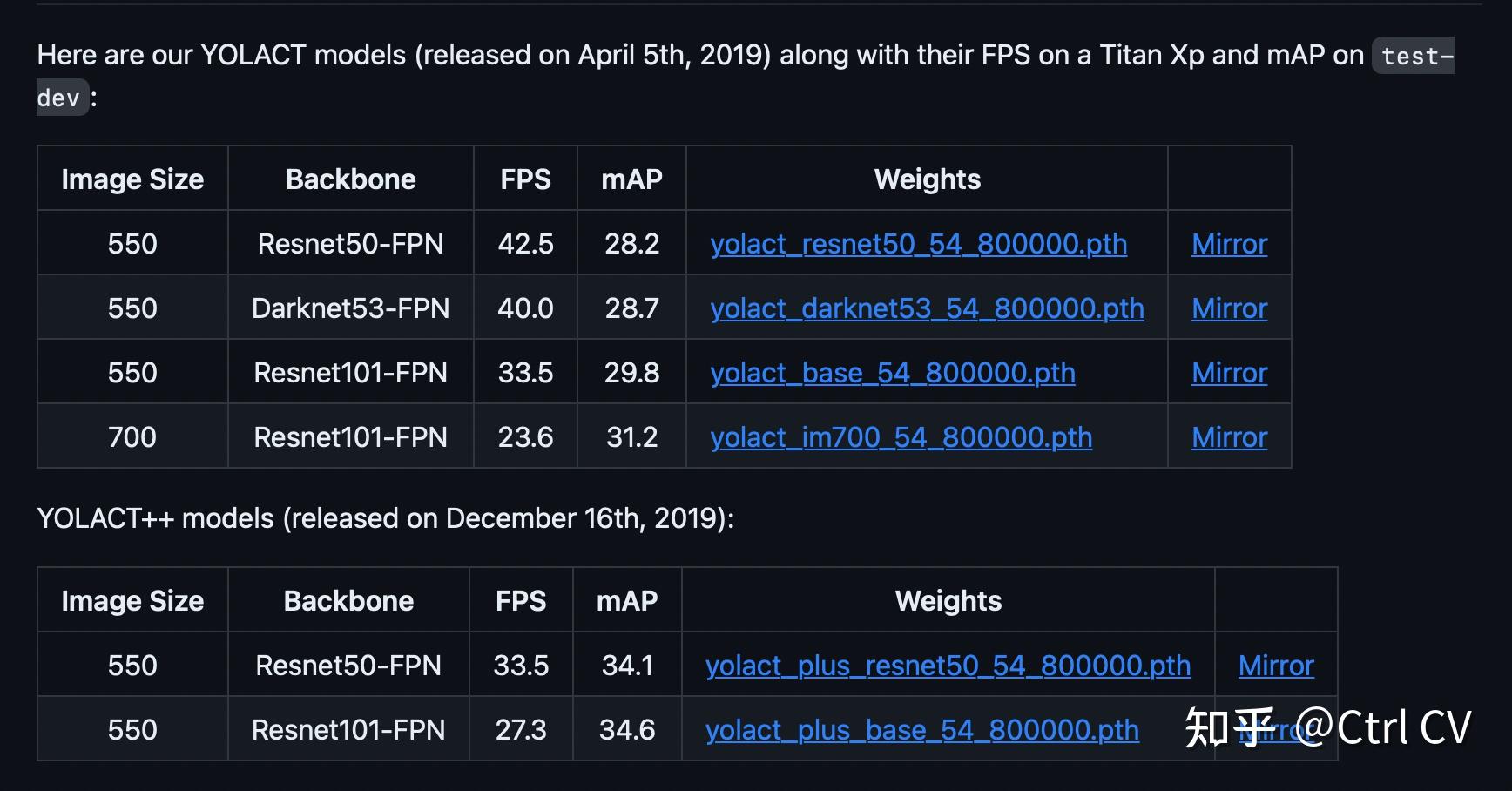Download yolact_darknet53_54_800000.pth weights
This screenshot has height=791, width=1512.
(x=927, y=308)
